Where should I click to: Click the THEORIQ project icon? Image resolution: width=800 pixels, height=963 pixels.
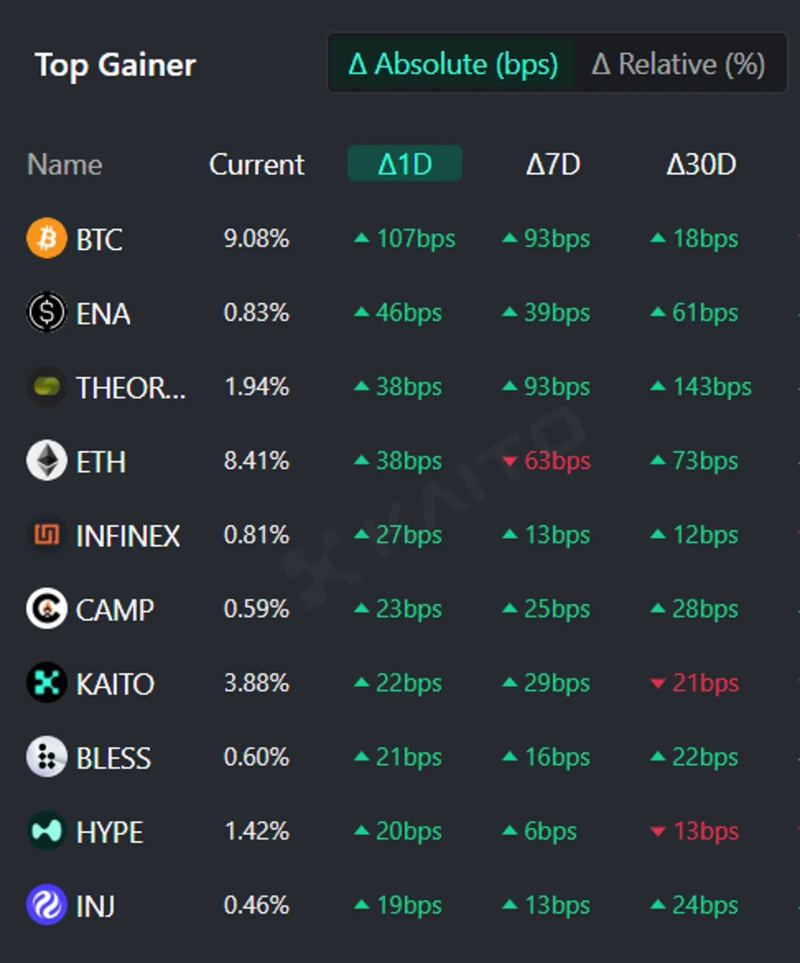[x=46, y=387]
